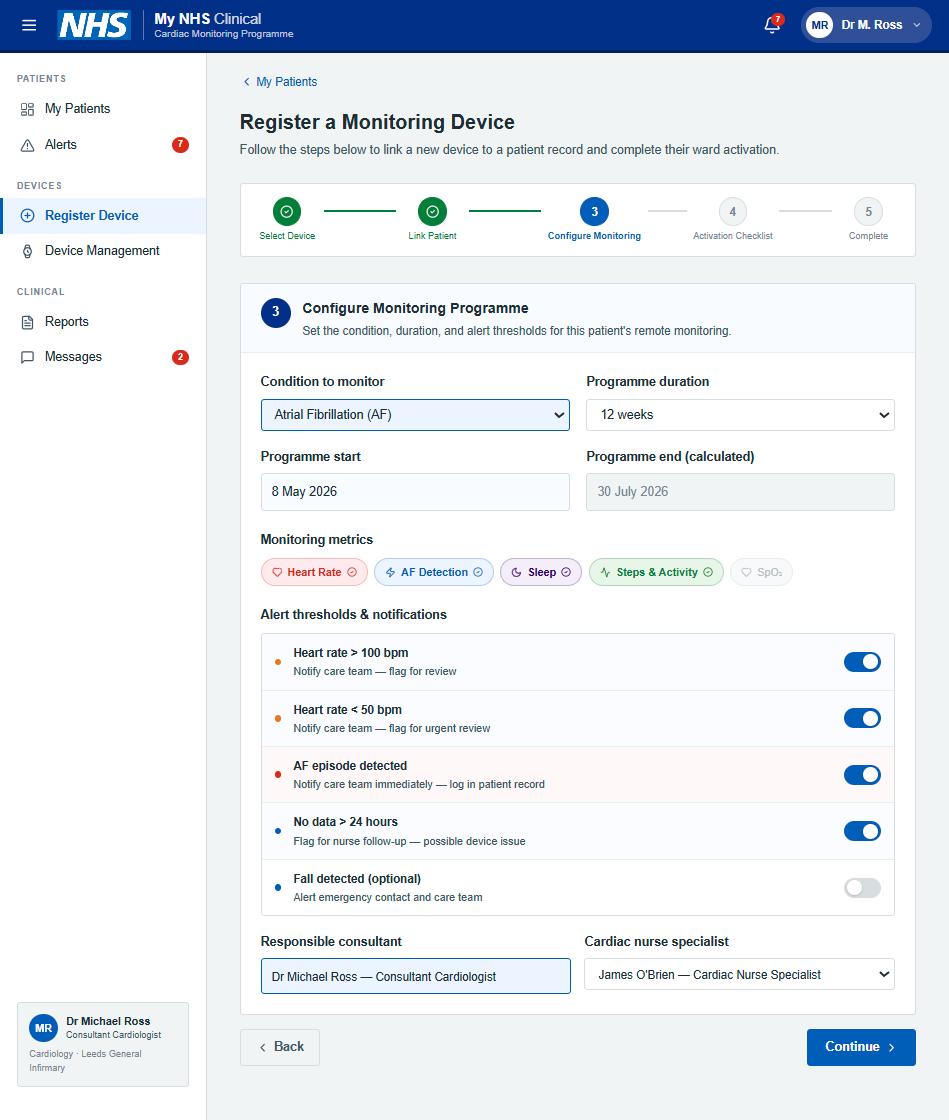Click completed Select Device step circle
This screenshot has width=949, height=1120.
[286, 211]
